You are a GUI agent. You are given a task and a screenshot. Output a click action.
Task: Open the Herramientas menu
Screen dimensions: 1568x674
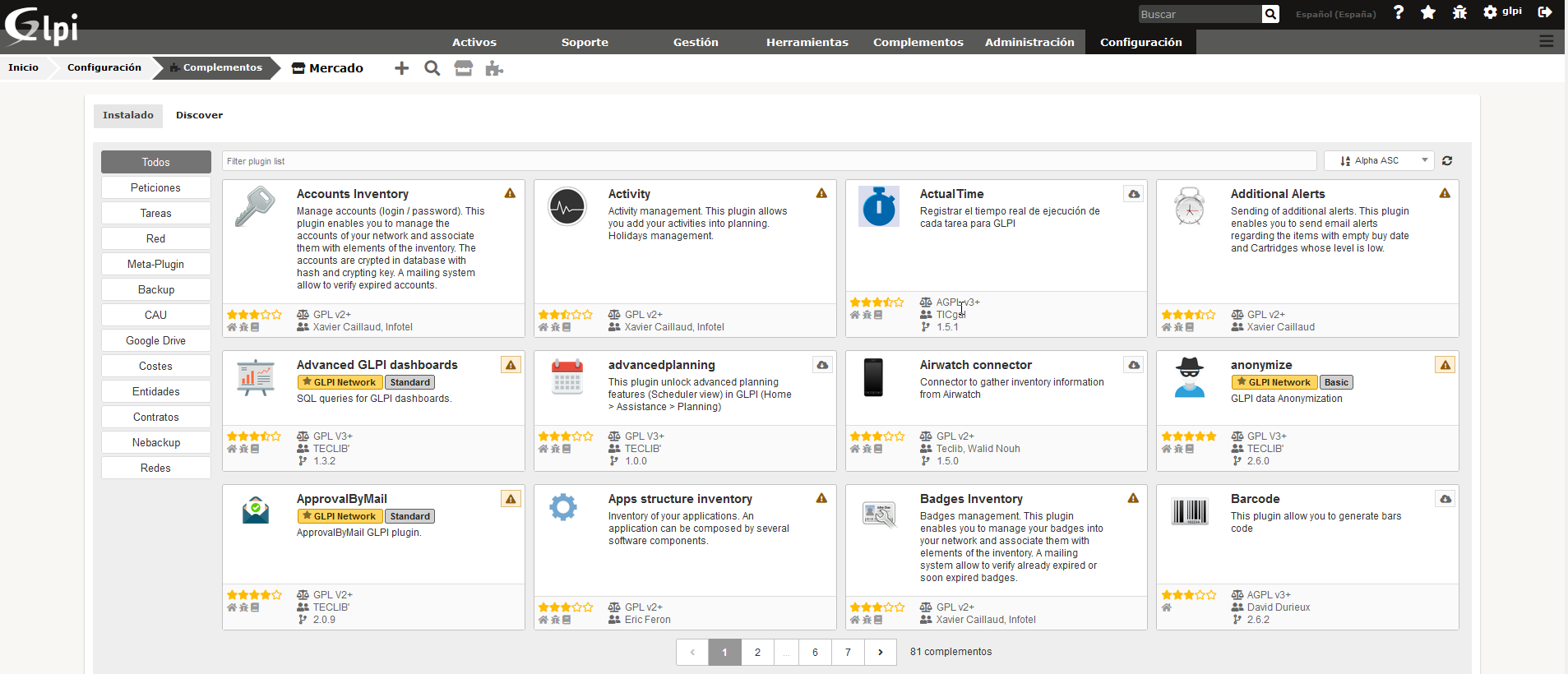click(807, 42)
